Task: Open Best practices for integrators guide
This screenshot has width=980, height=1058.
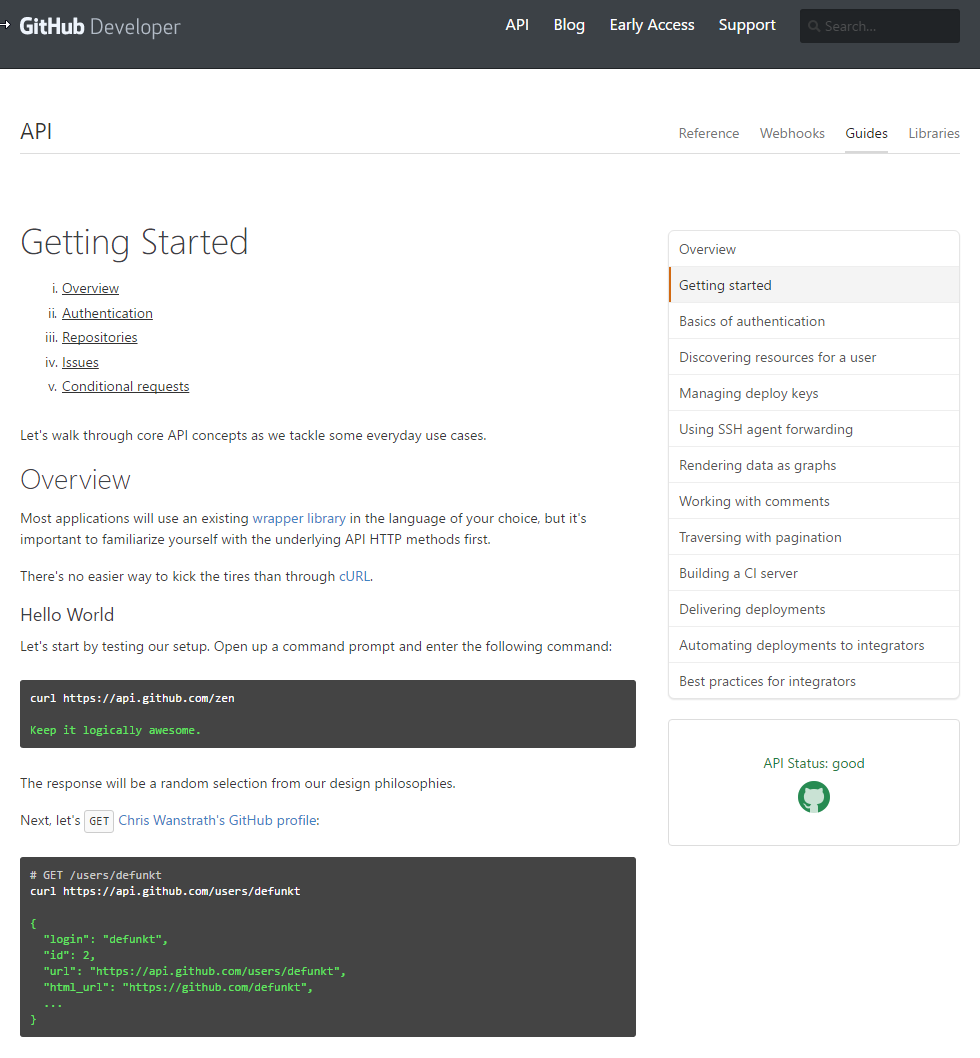Action: 813,681
